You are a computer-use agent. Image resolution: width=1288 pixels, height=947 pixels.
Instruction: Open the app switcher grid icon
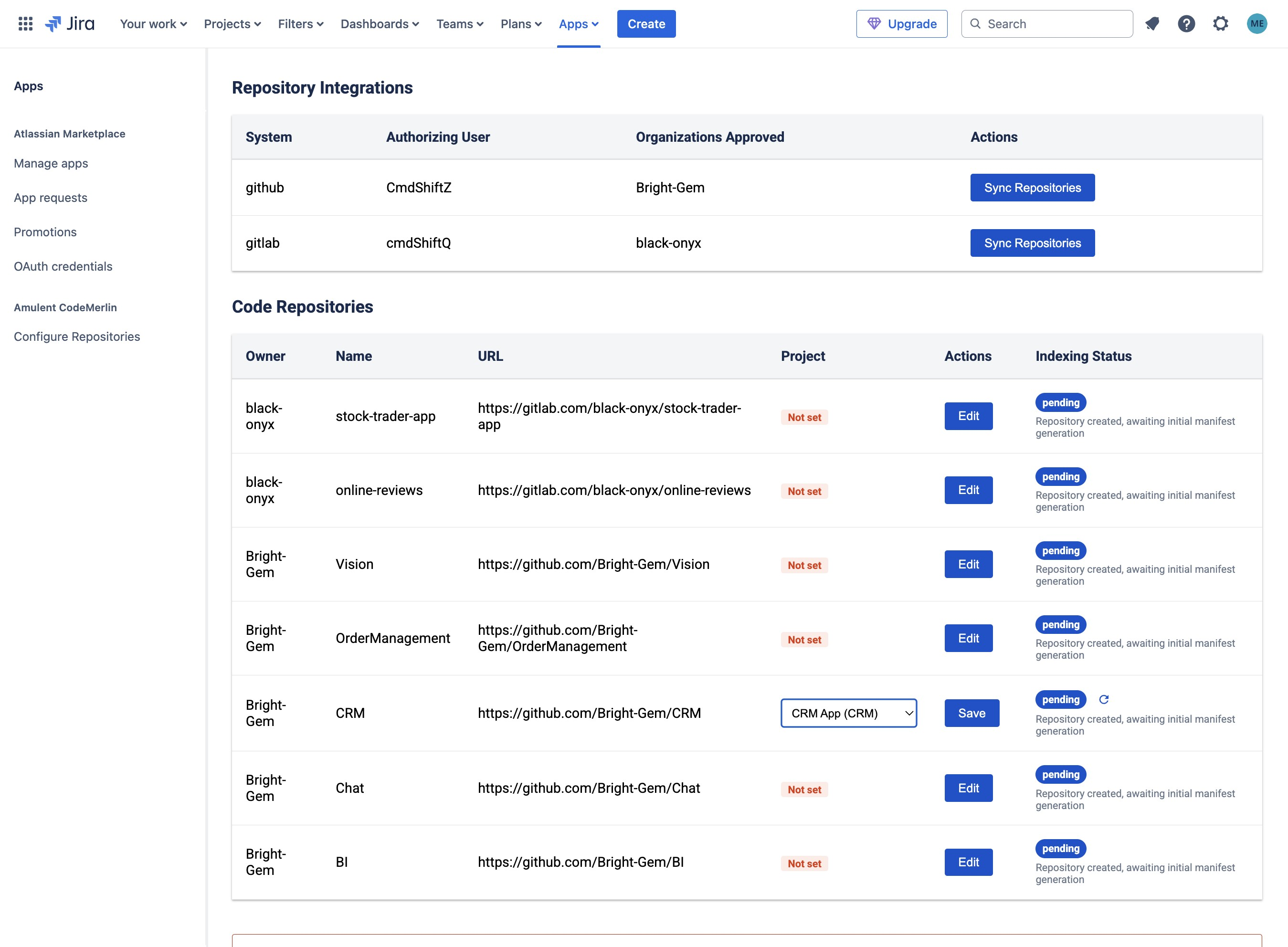[25, 23]
